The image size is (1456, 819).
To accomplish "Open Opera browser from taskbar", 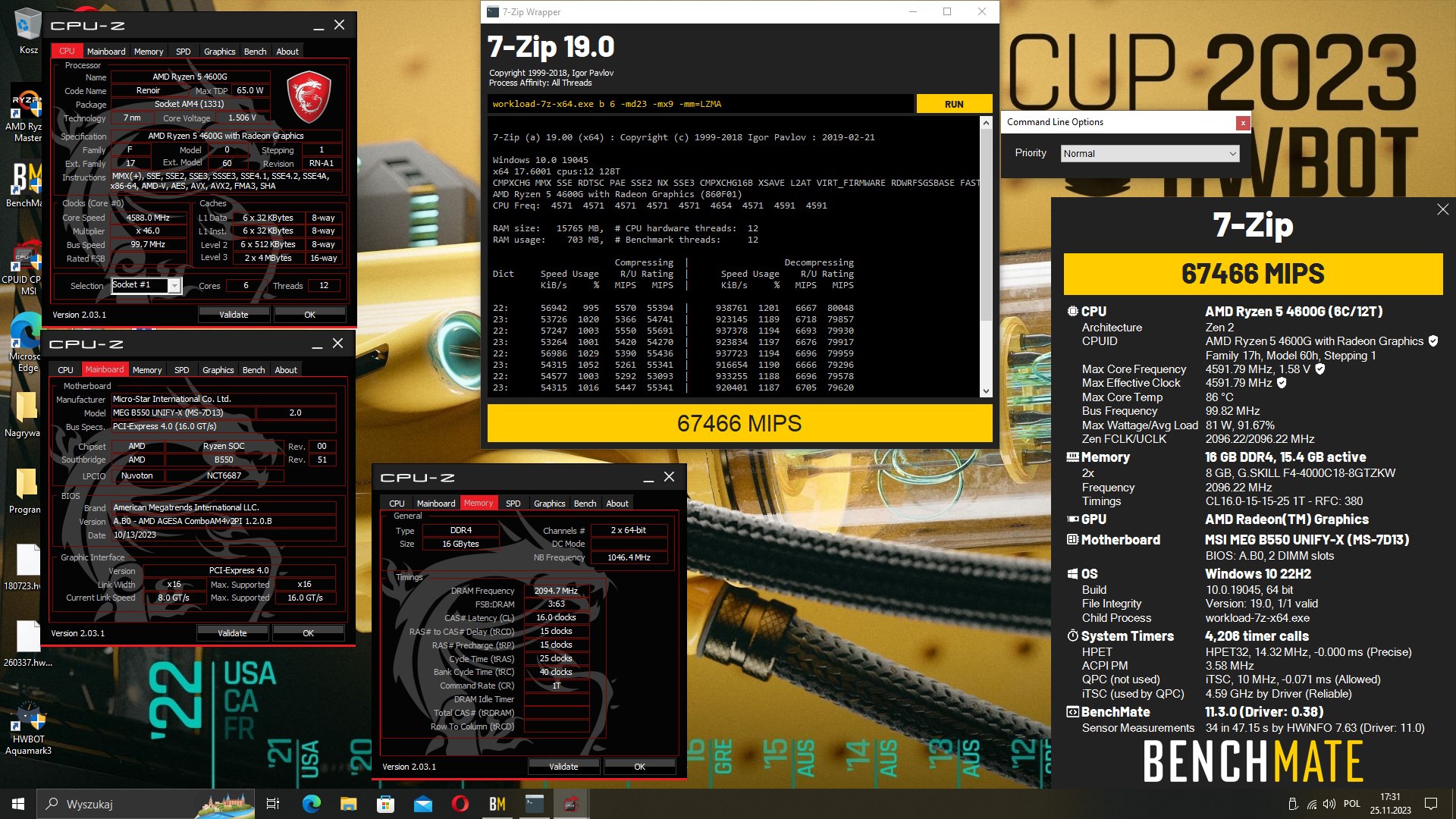I will coord(460,804).
